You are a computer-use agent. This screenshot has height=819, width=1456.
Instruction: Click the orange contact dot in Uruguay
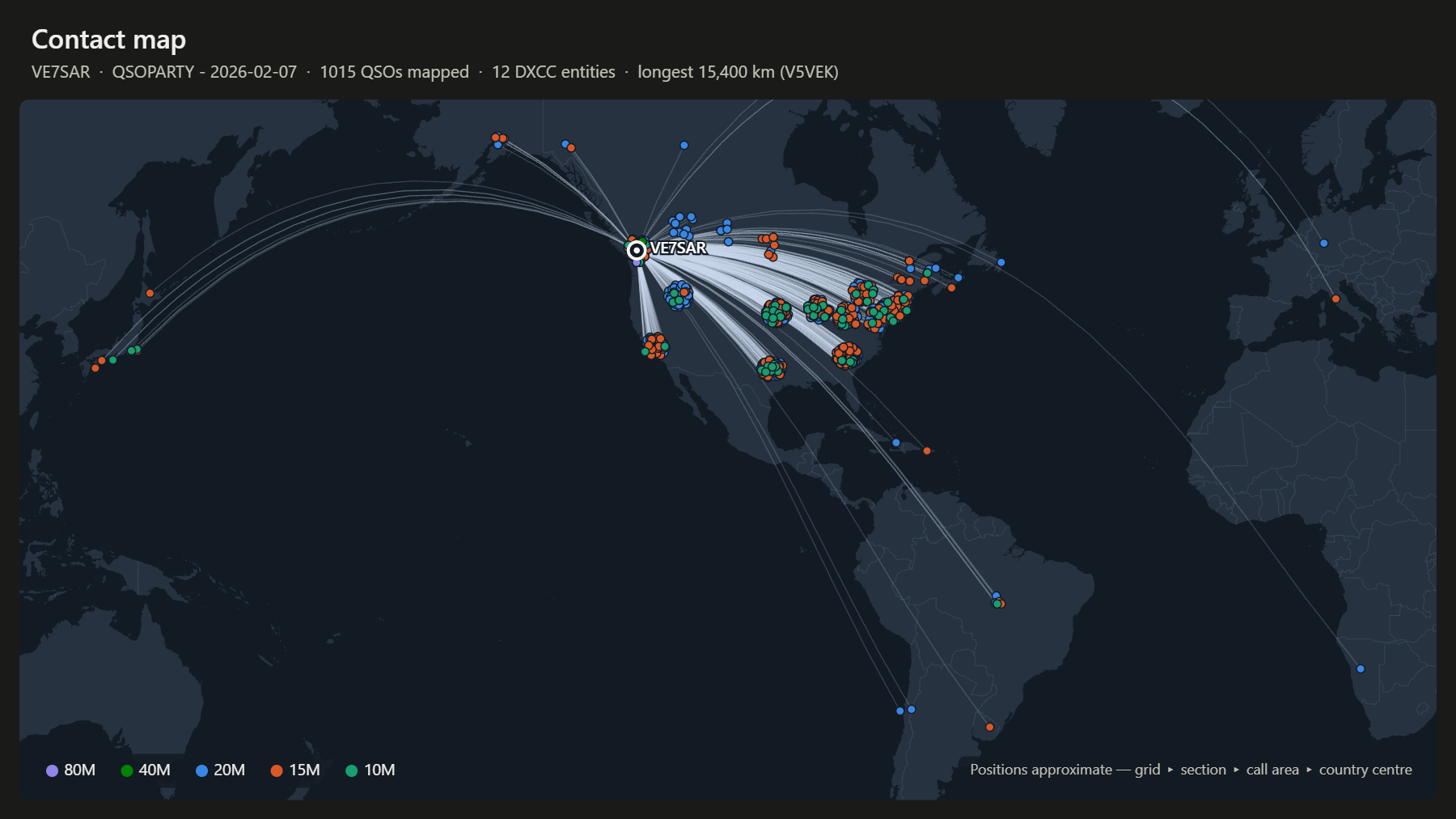[989, 727]
